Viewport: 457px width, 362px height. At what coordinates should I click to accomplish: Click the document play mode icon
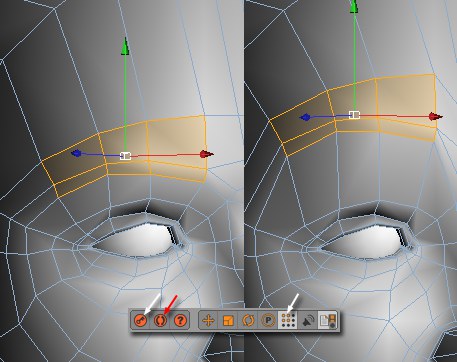pyautogui.click(x=328, y=321)
